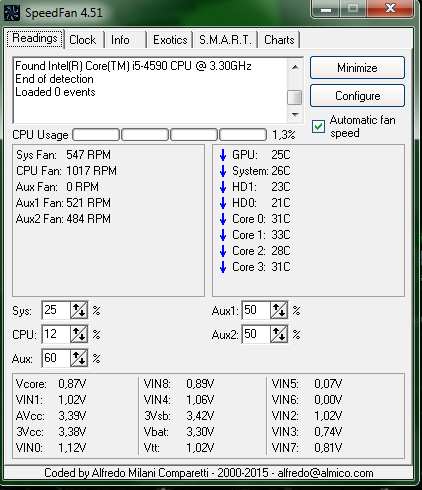Click the Sys fan speed spinner arrows

79,310
